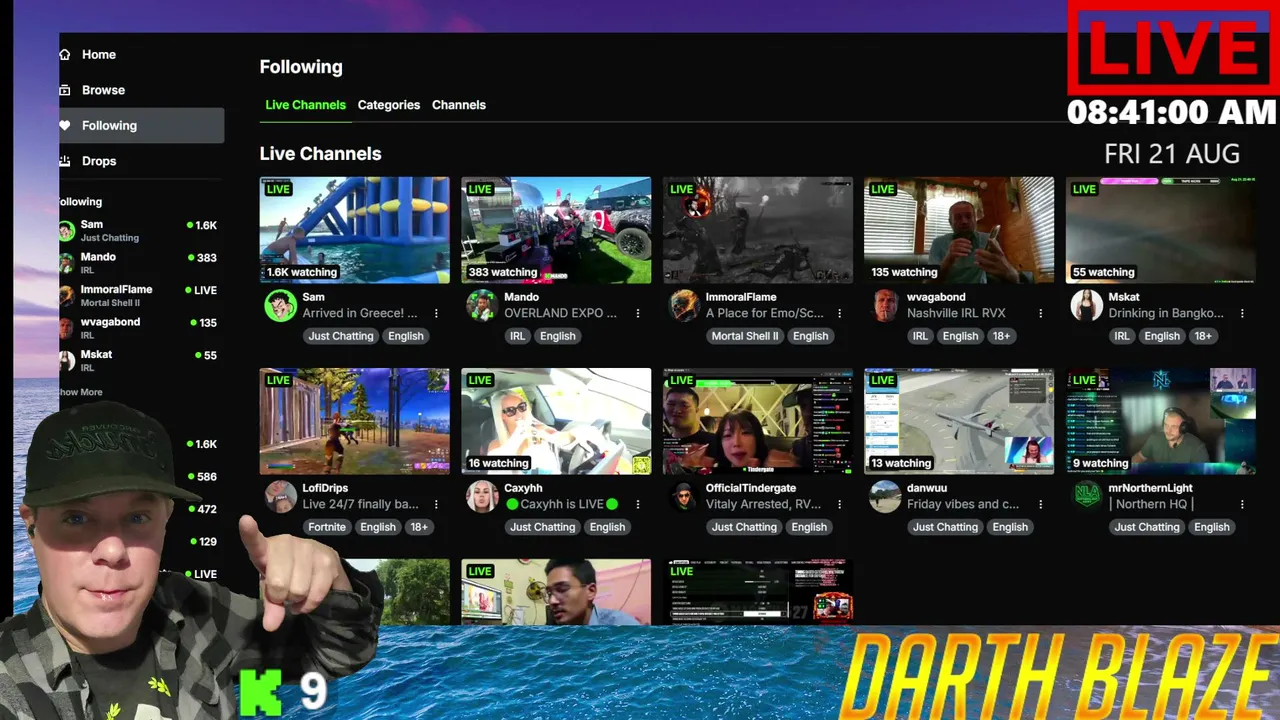Open Sam's water park stream thumbnail
Screen dimensions: 1280x720
click(x=355, y=230)
